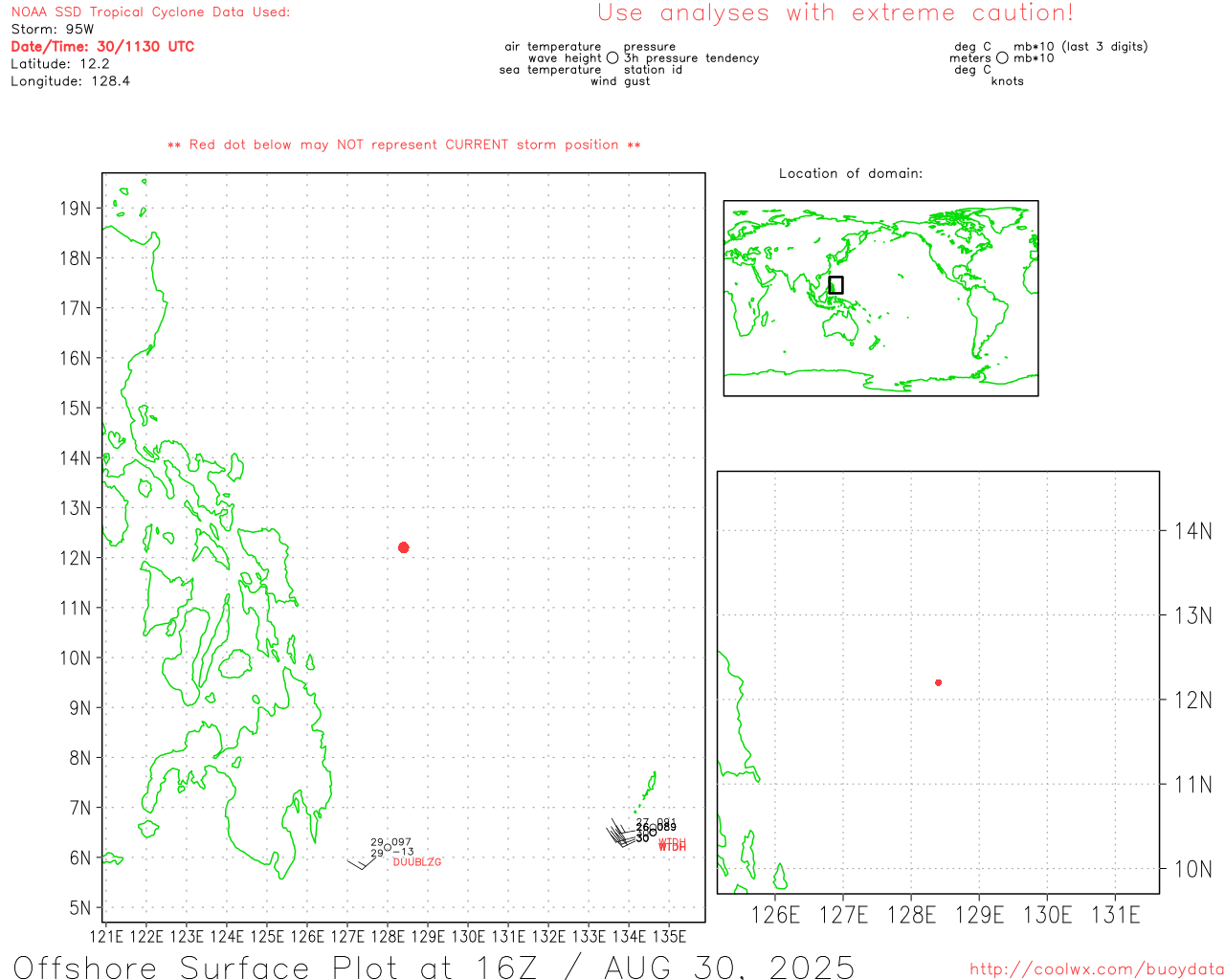Click the 13N label on the inset map
The height and width of the screenshot is (980, 1225).
pyautogui.click(x=1193, y=615)
